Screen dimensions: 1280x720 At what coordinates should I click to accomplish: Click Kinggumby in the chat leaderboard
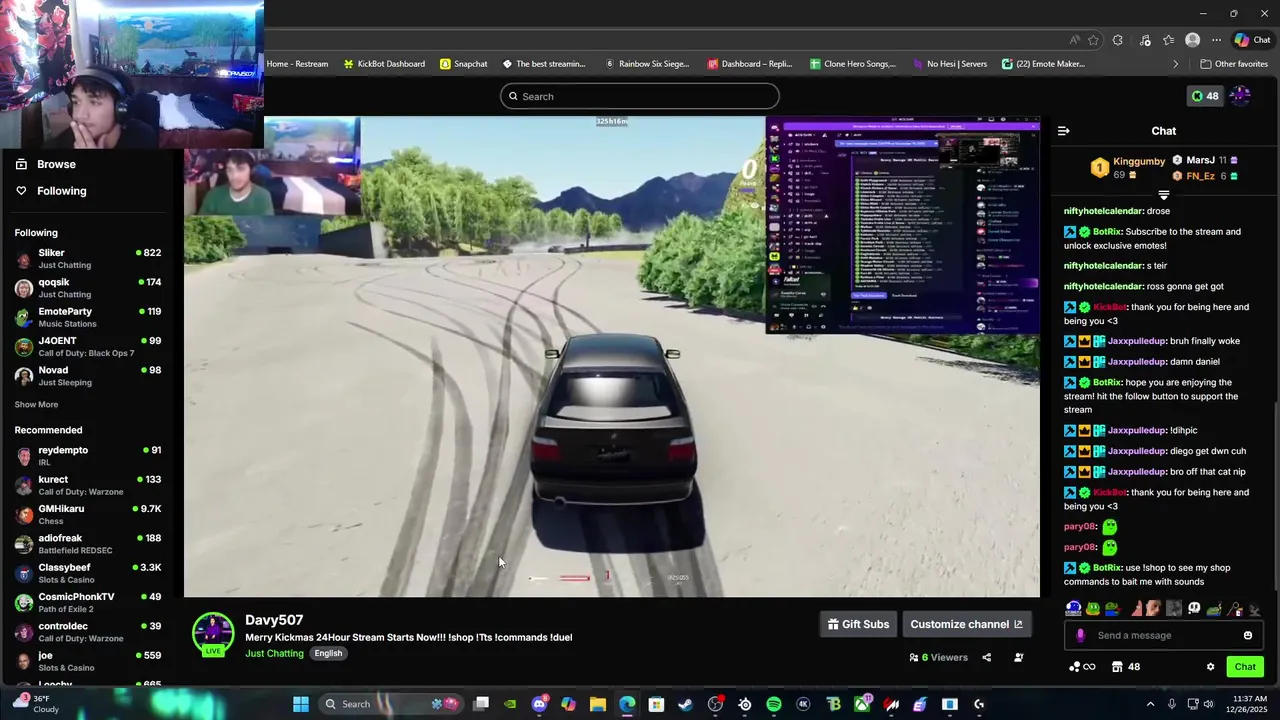tap(1139, 162)
